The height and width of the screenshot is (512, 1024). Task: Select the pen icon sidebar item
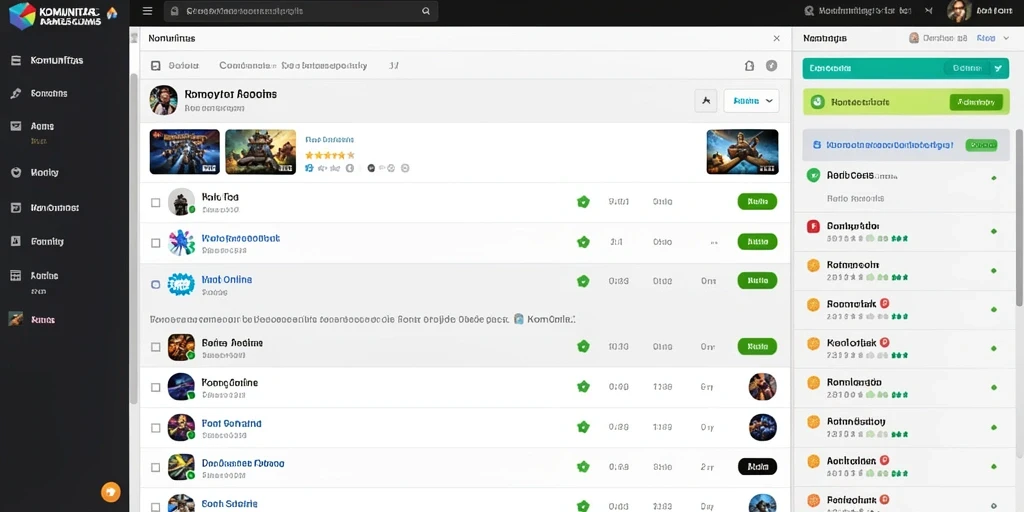coord(16,93)
